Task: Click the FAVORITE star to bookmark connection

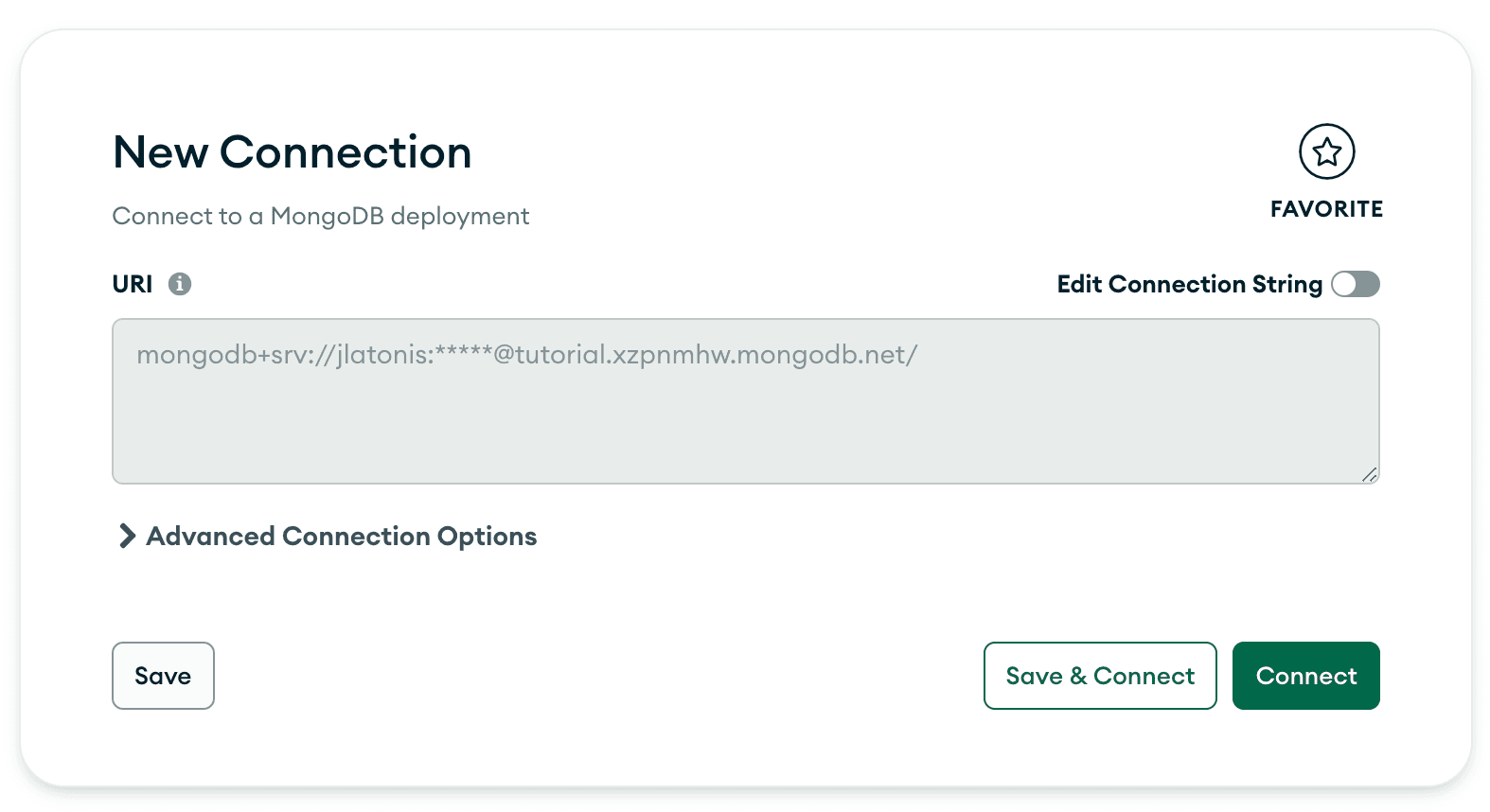Action: [1326, 151]
